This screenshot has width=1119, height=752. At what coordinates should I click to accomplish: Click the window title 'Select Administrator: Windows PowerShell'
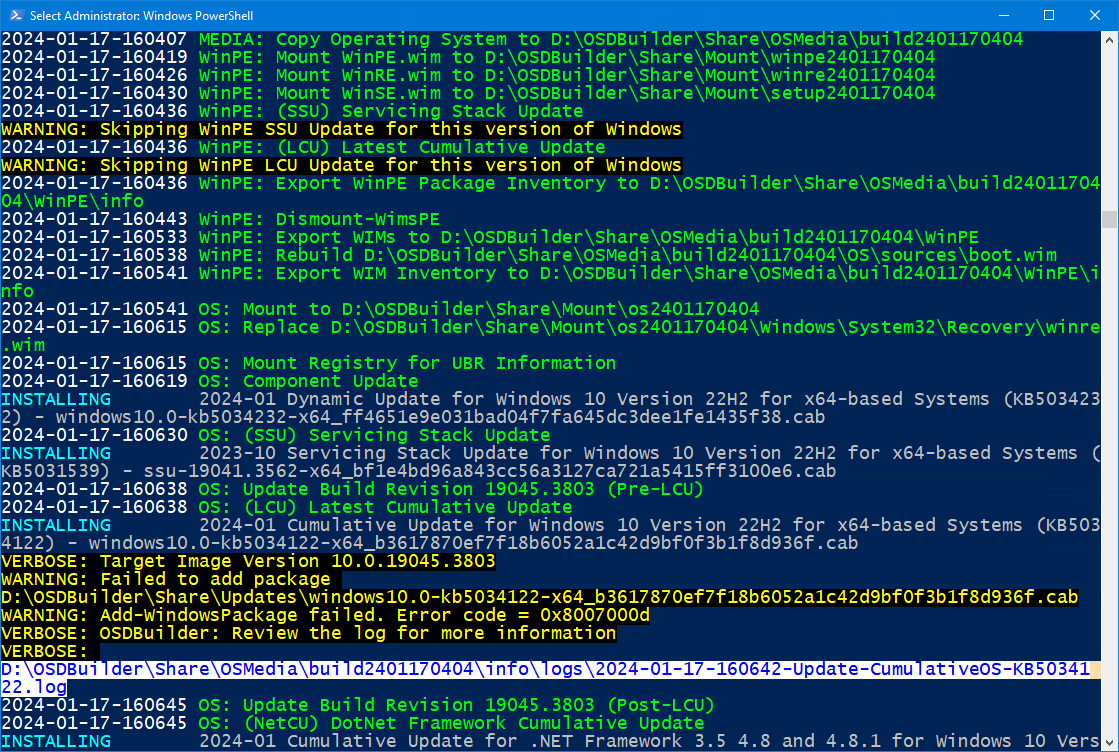pos(141,15)
